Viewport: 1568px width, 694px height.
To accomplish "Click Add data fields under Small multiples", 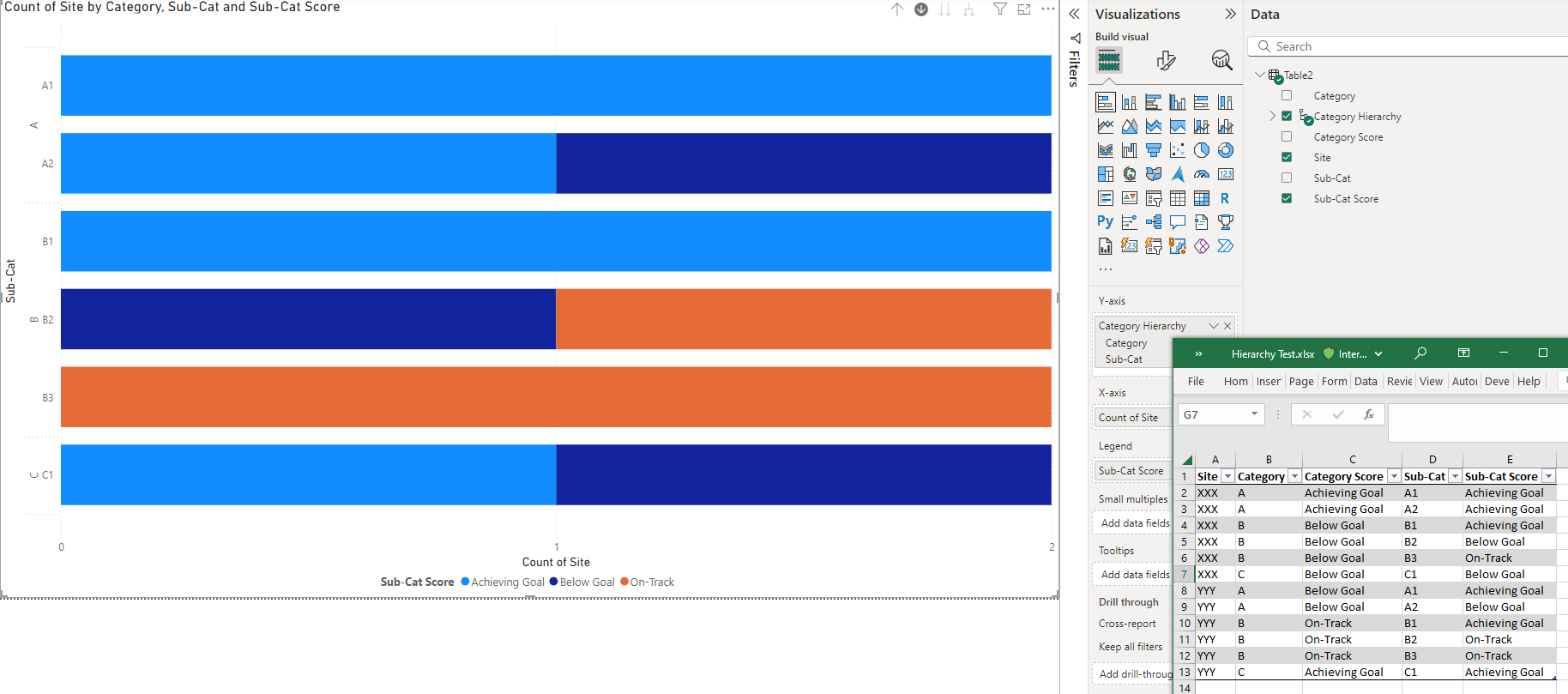I will coord(1135,523).
